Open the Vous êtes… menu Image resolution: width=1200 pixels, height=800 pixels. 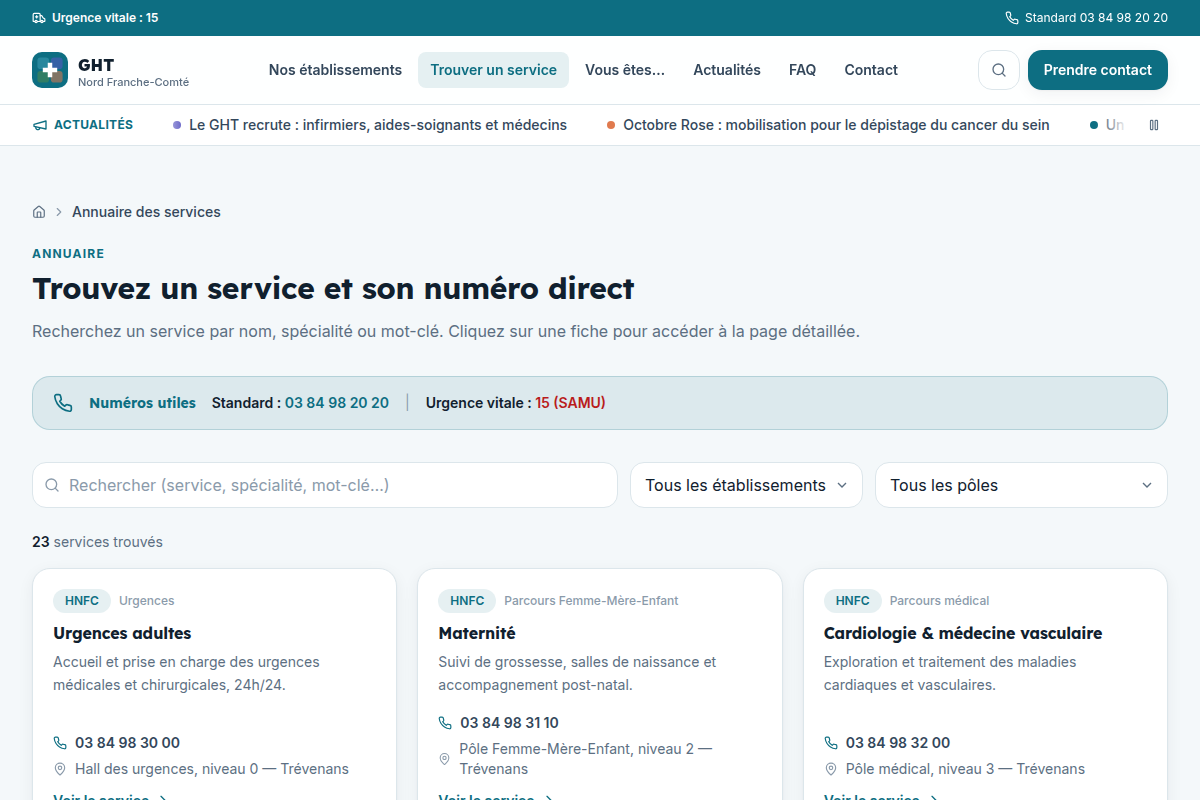coord(625,70)
